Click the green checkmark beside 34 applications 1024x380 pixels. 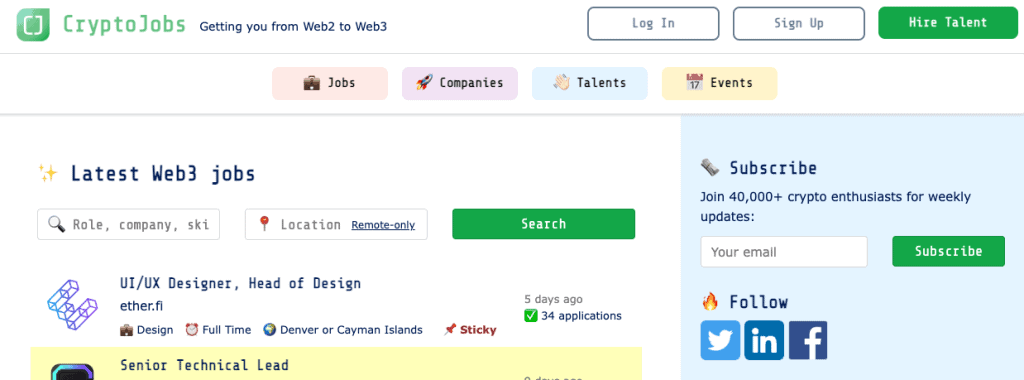pyautogui.click(x=530, y=316)
